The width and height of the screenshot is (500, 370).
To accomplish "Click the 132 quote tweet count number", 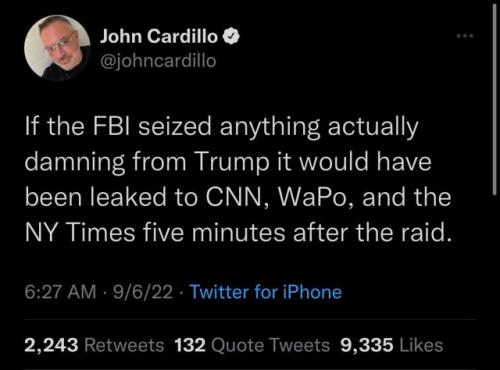I will click(x=190, y=345).
